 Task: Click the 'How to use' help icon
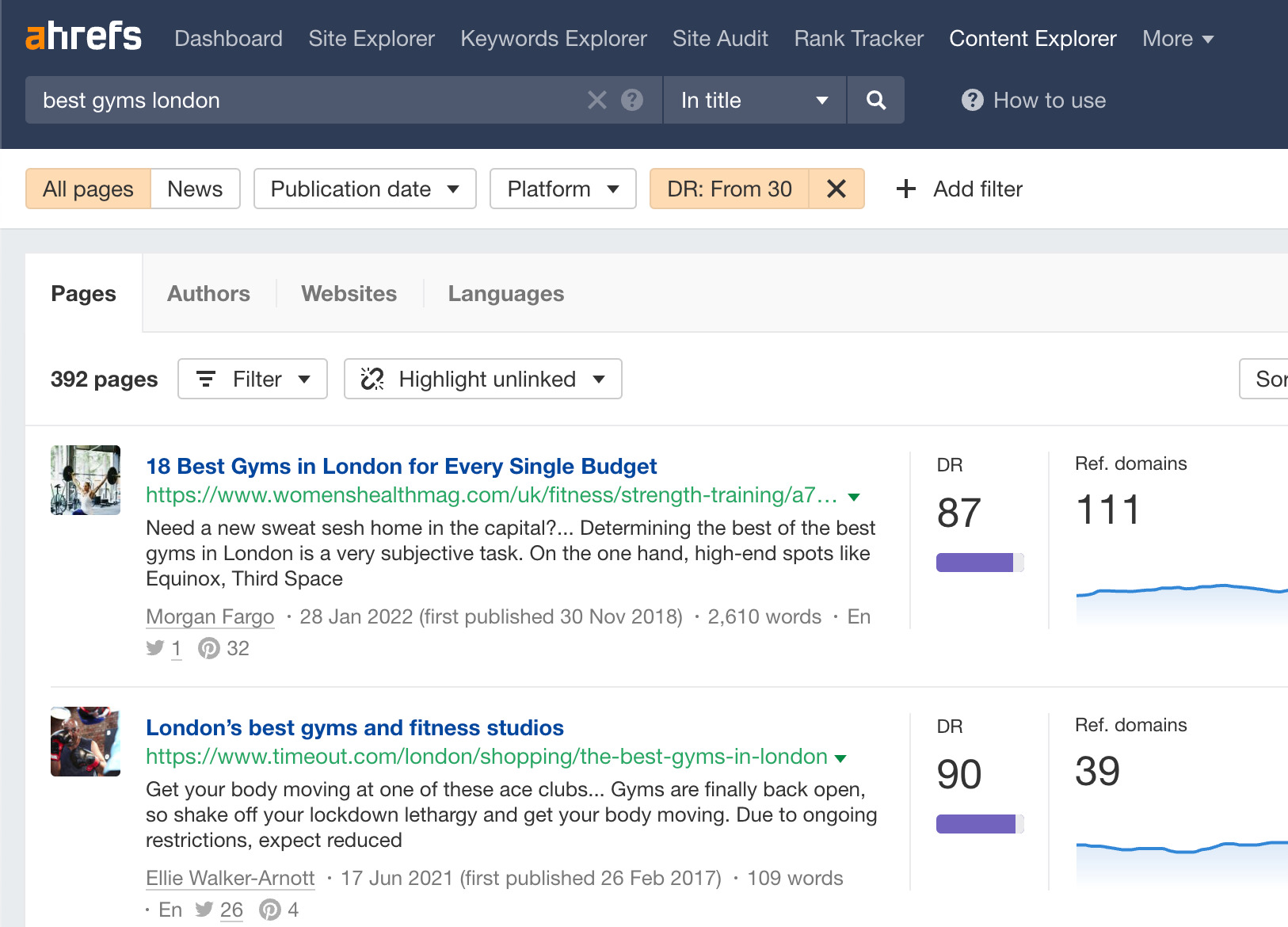971,100
